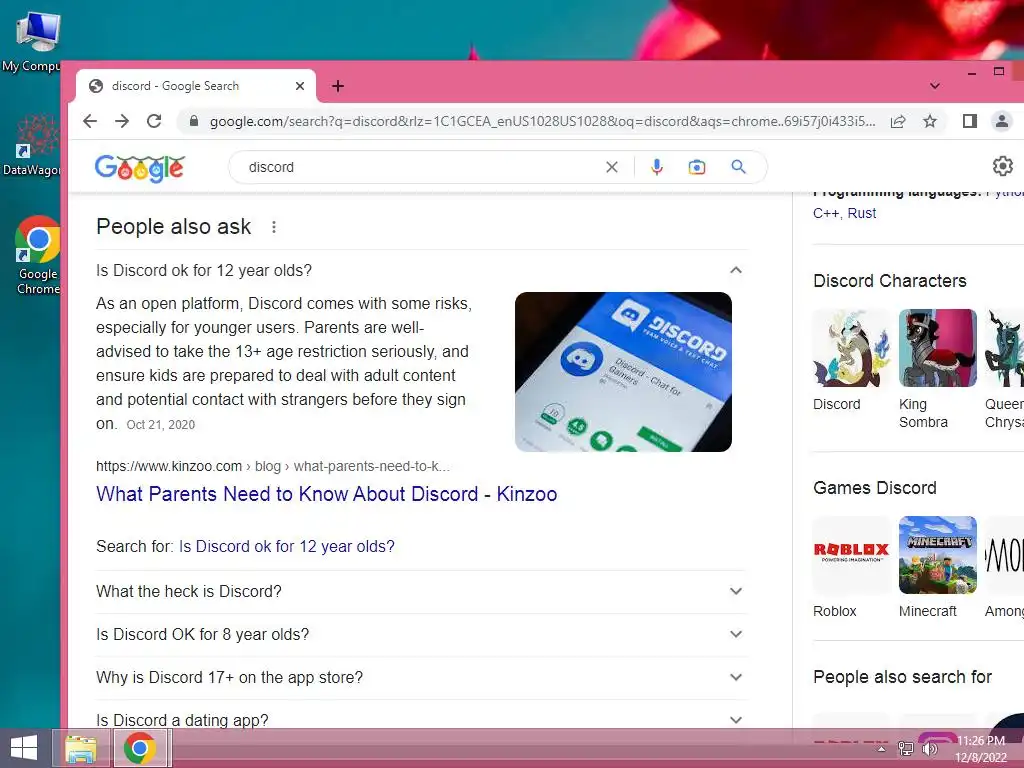Open 'What Parents Need to Know About Discord - Kinzoo'
Viewport: 1024px width, 768px height.
327,494
